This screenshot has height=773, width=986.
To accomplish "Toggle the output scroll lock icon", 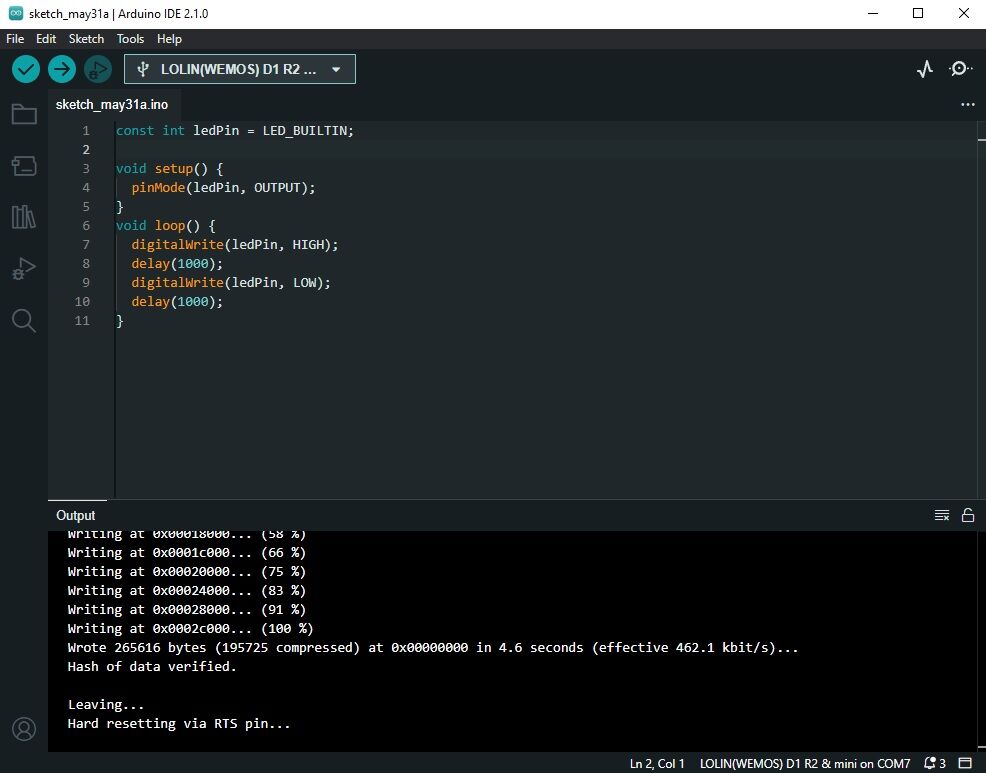I will [967, 515].
